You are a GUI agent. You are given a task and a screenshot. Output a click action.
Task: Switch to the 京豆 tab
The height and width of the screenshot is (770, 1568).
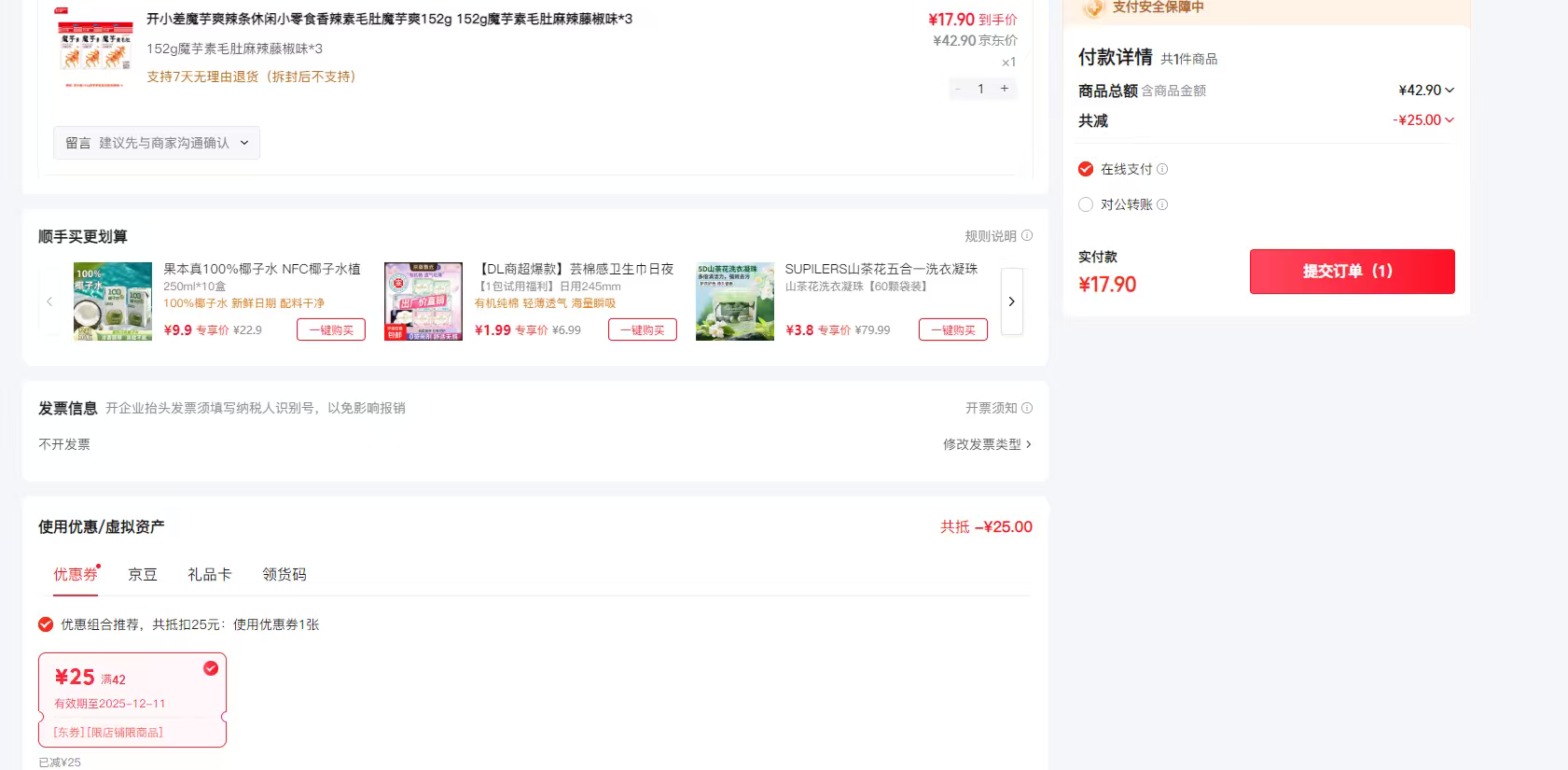(x=143, y=575)
